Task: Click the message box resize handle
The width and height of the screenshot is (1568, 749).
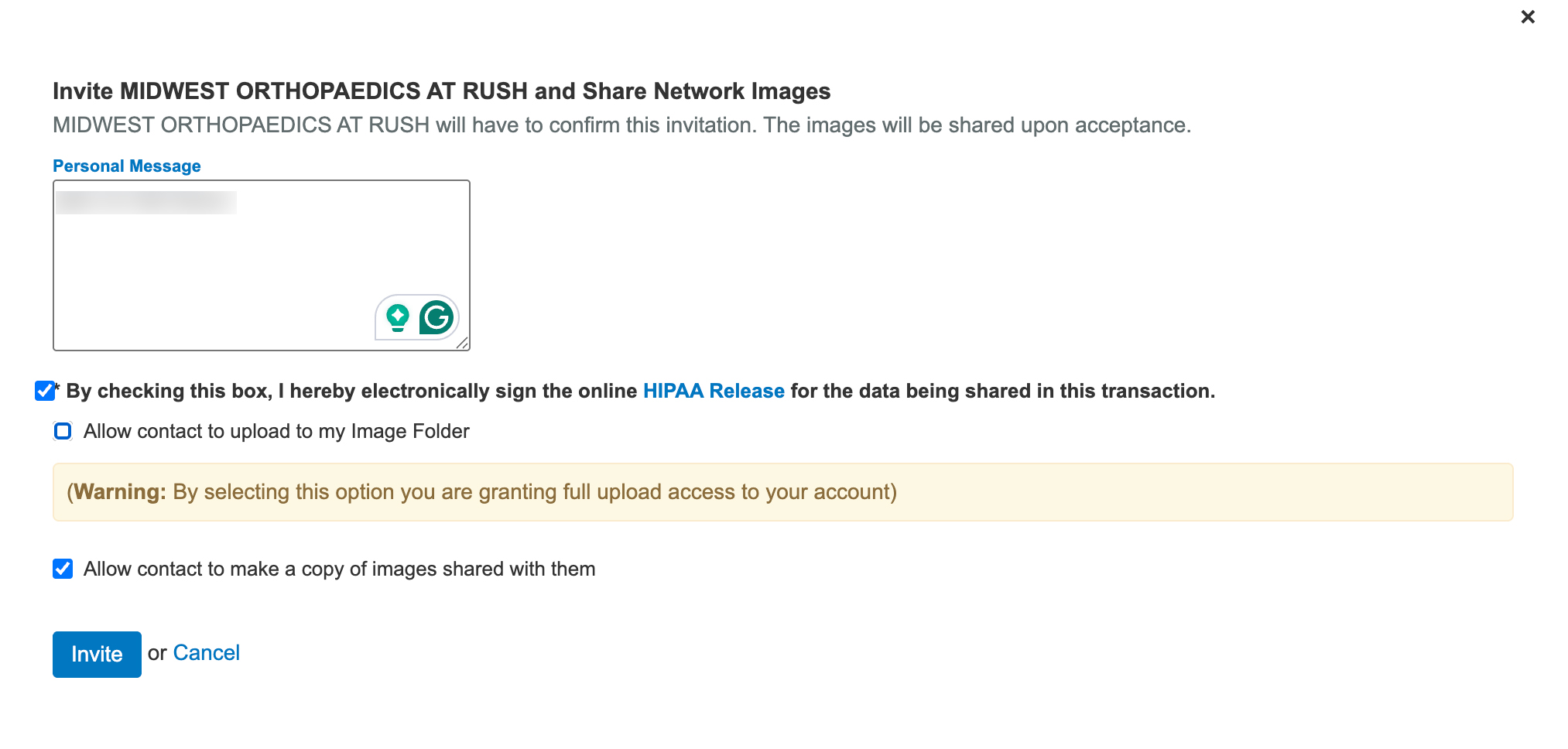Action: tap(462, 343)
